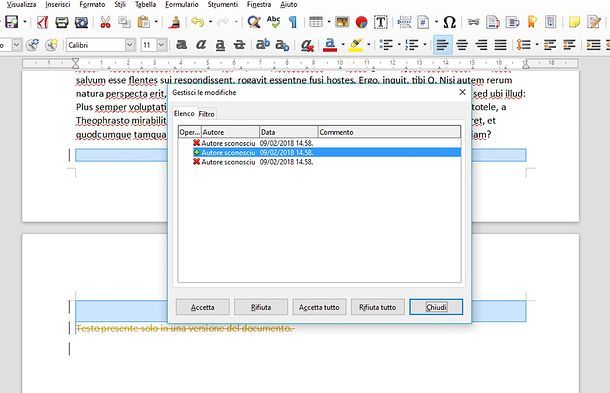Click the Accetta tutto button
Screen dimensions: 610x393
click(319, 307)
